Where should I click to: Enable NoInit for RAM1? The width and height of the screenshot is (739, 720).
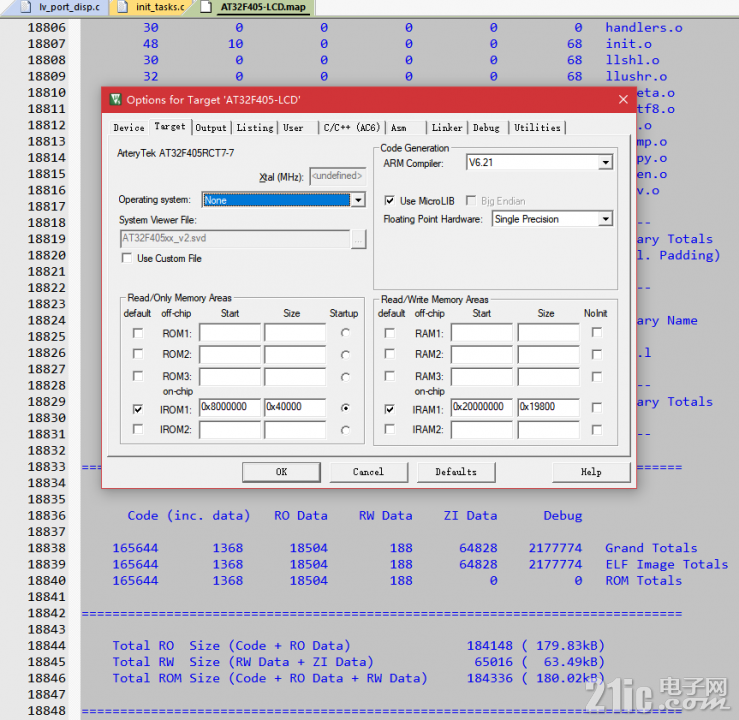597,332
